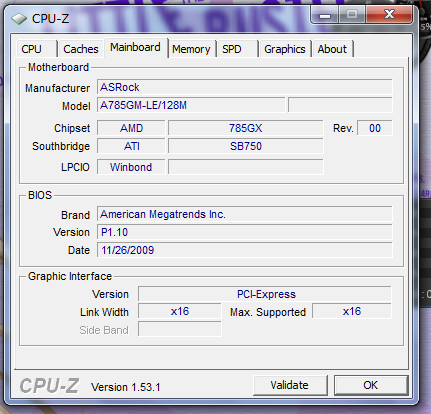Click the Rev. value 00
Viewport: 431px width, 414px height.
(375, 128)
